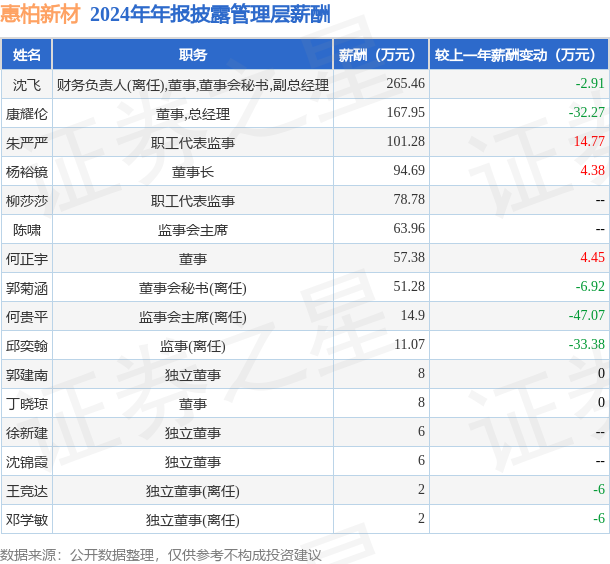The height and width of the screenshot is (564, 610).
Task: Click the position 监事(离任)
Action: point(193,346)
